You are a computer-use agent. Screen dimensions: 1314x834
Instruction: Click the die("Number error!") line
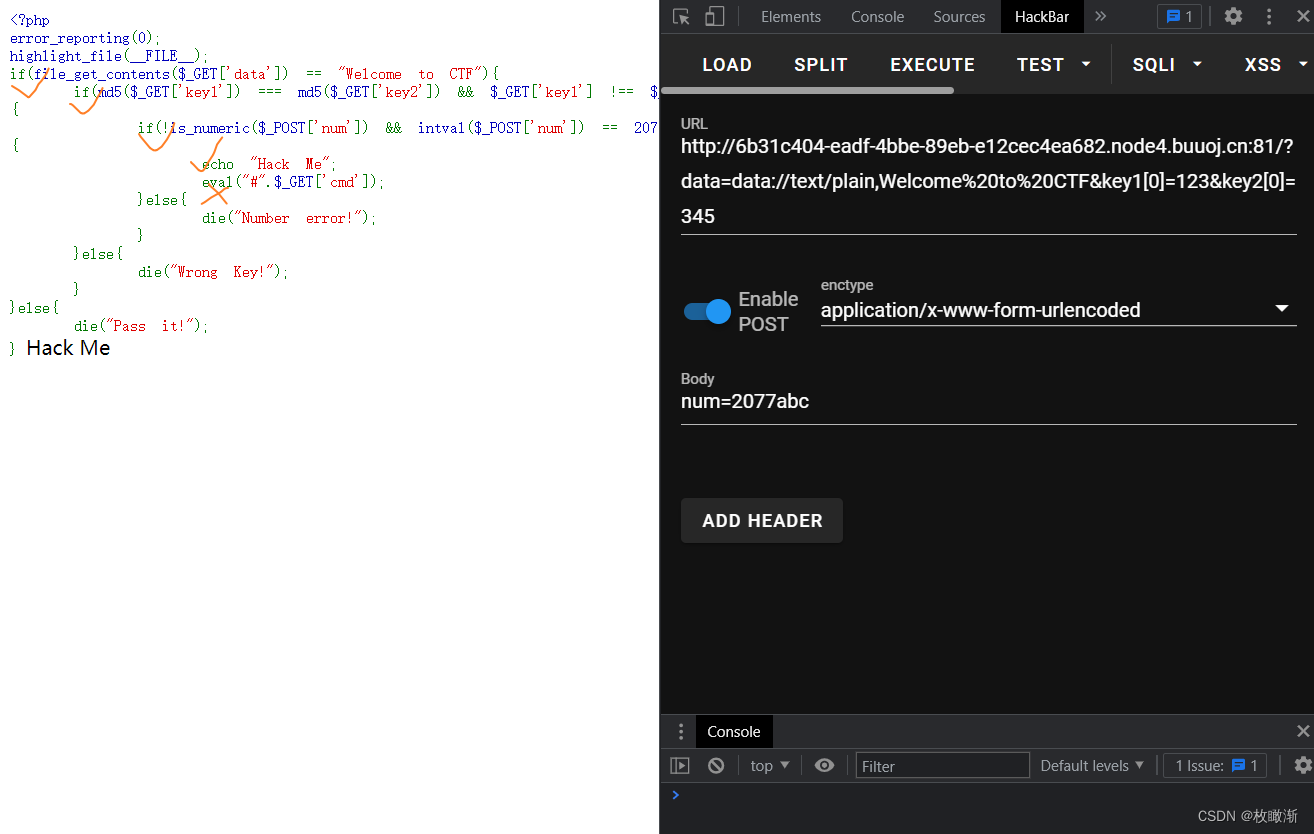pos(289,218)
